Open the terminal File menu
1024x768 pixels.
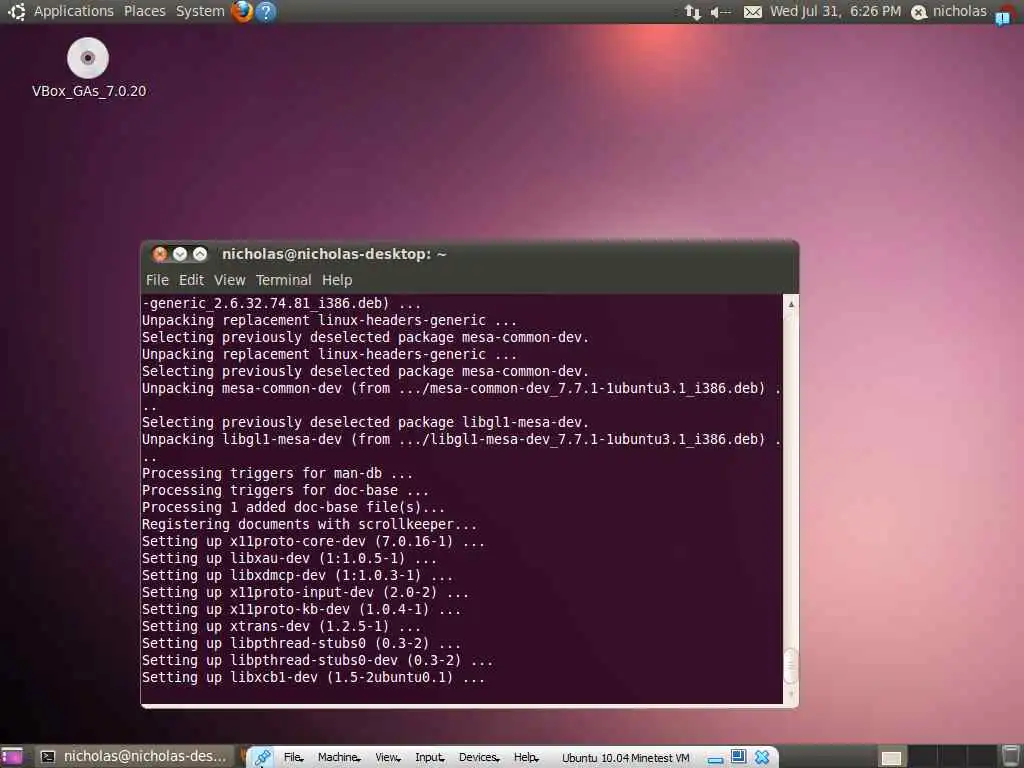(x=157, y=280)
